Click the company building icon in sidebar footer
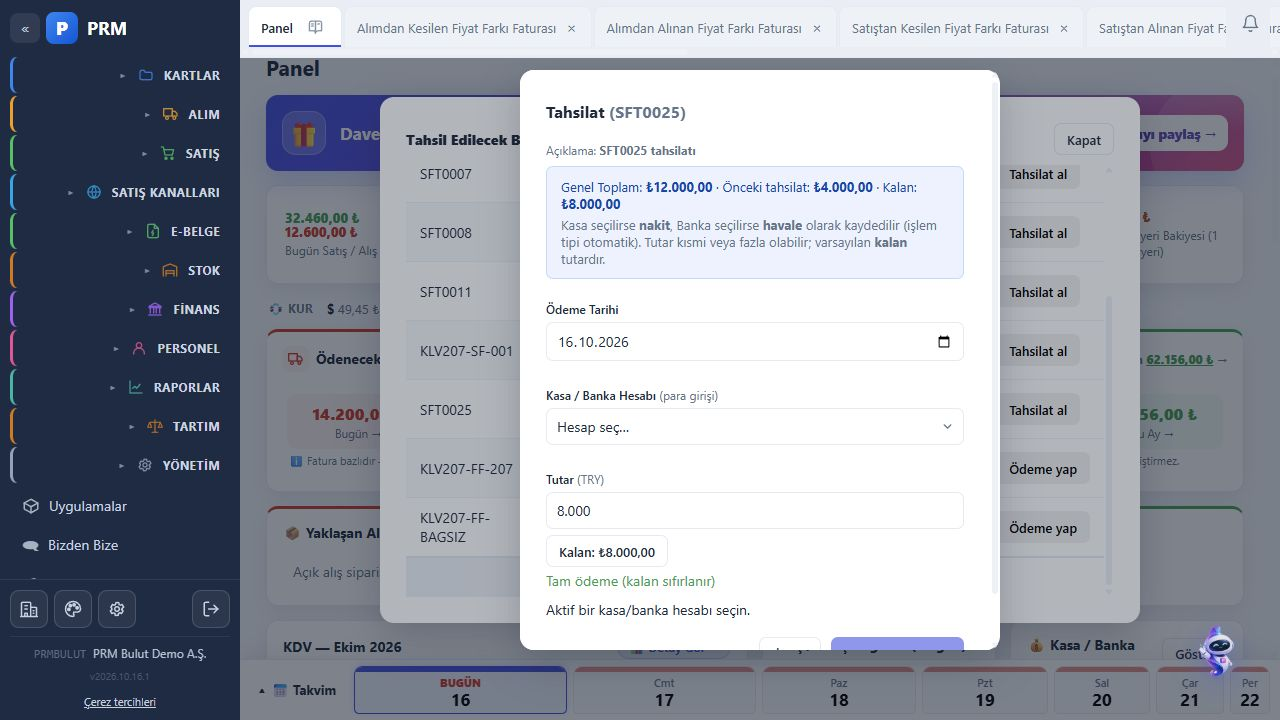1280x720 pixels. click(29, 609)
